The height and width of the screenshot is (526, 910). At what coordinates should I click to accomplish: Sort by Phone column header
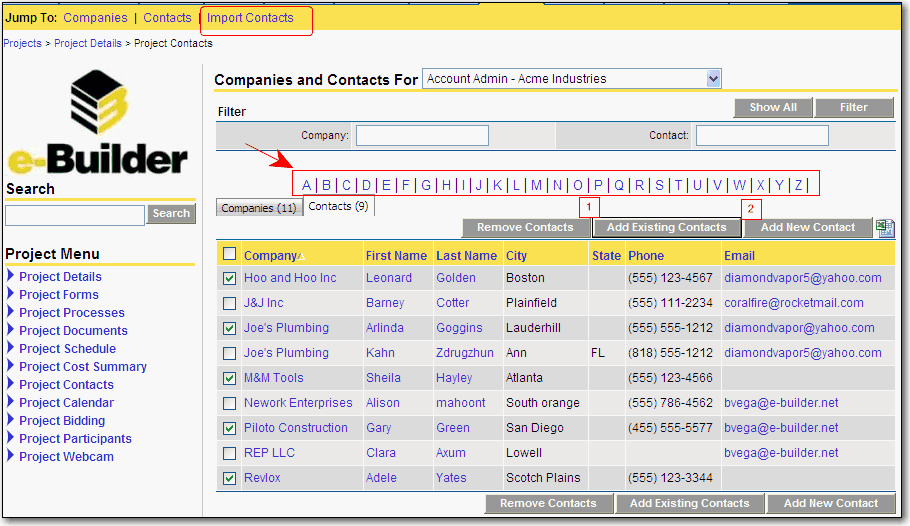click(x=646, y=255)
